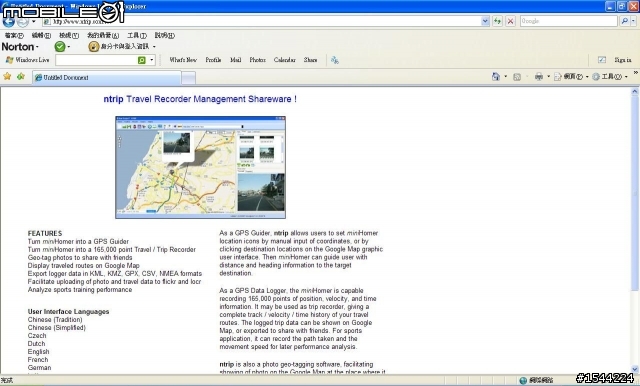Click the ntrip software screenshot image
640x386 pixels.
(x=200, y=167)
